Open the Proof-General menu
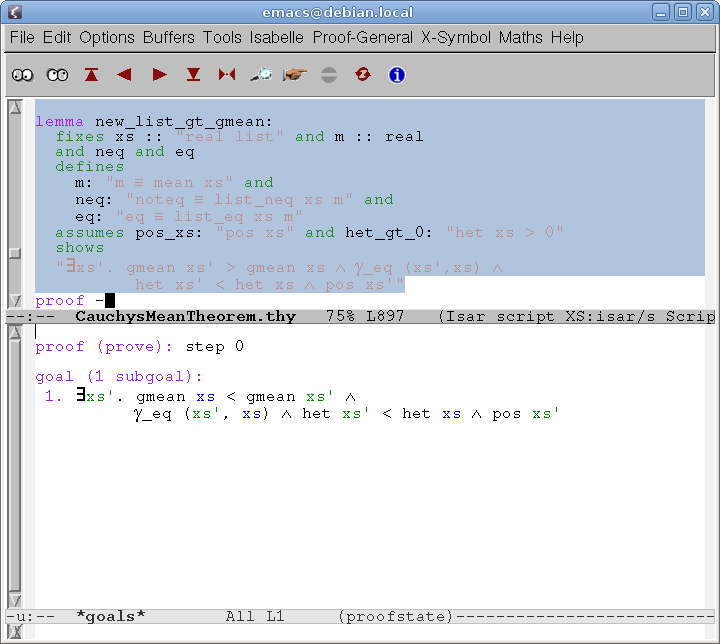Screen dimensions: 720x644 coord(362,38)
